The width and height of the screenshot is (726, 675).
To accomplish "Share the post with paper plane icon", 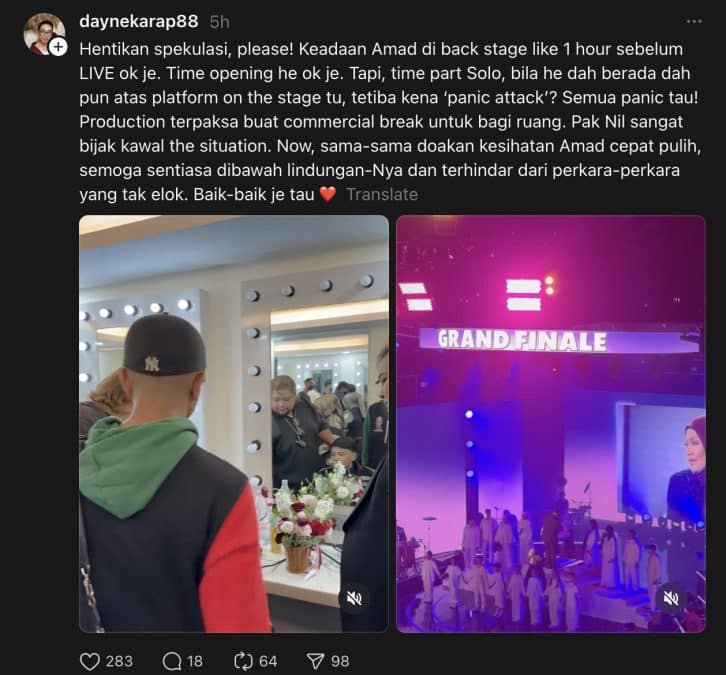I will click(x=315, y=661).
